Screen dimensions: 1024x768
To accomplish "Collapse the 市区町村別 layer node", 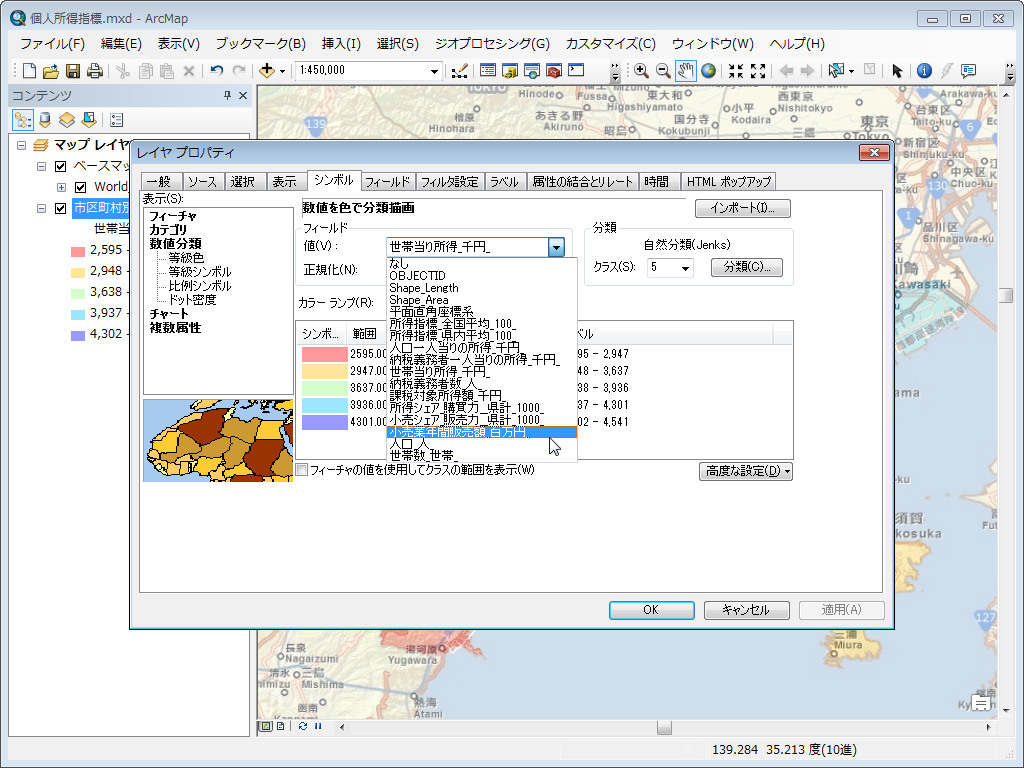I will pos(41,208).
